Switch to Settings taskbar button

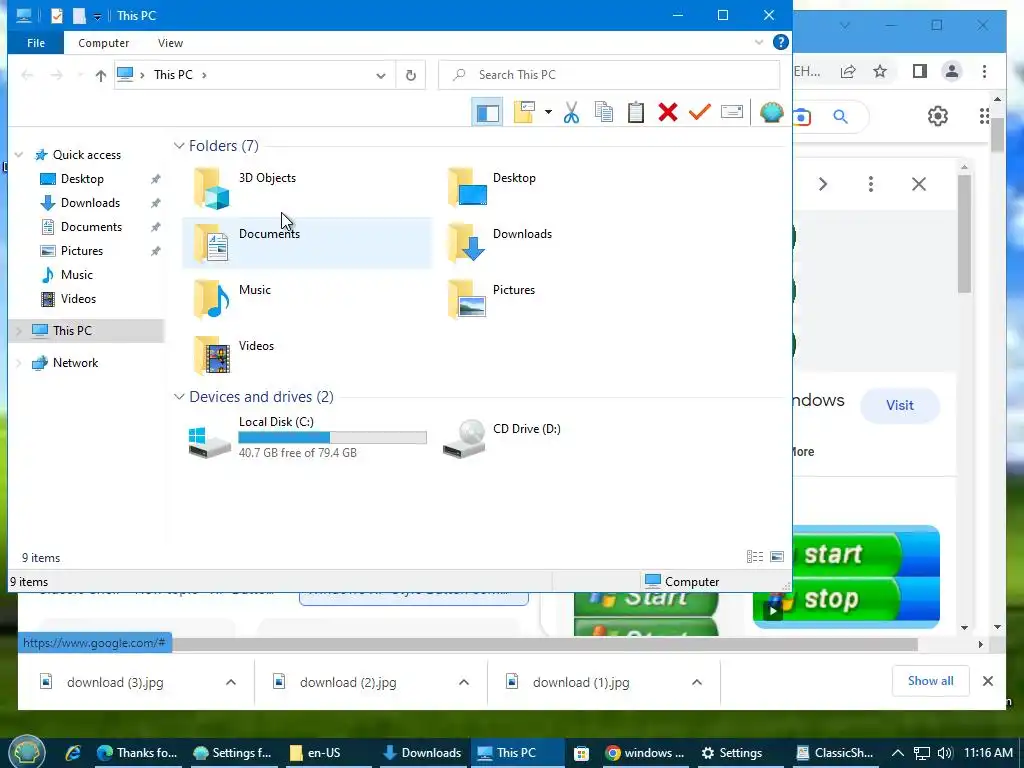[732, 753]
